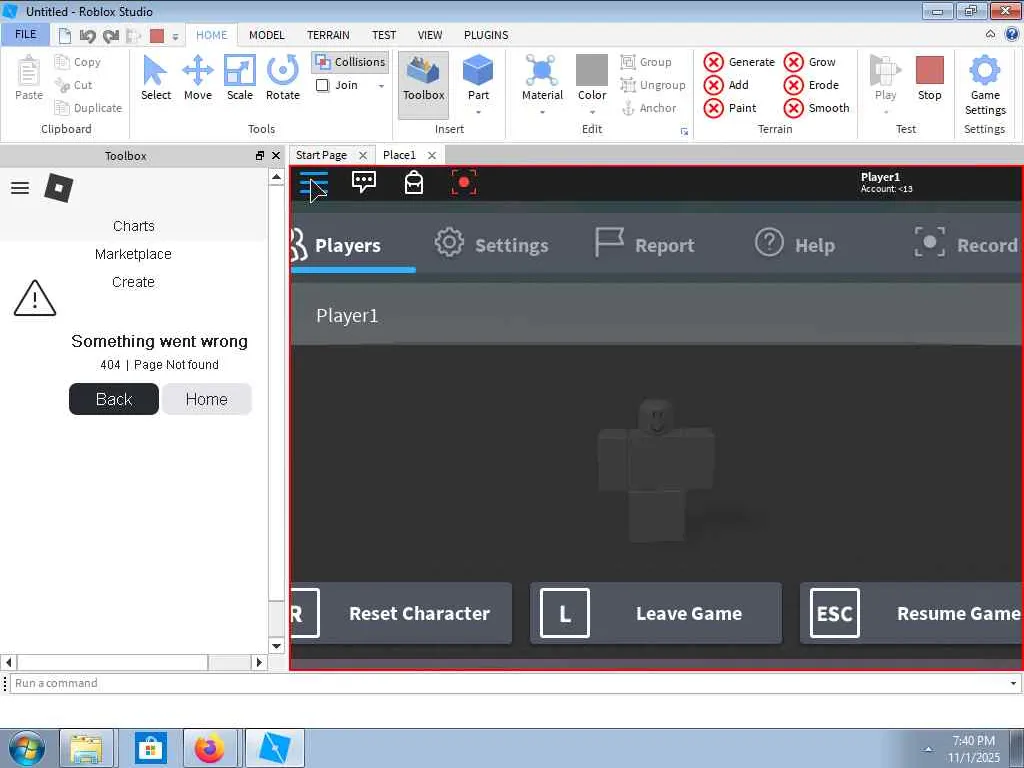Image resolution: width=1024 pixels, height=768 pixels.
Task: Click Cut in the Clipboard group
Action: click(73, 85)
